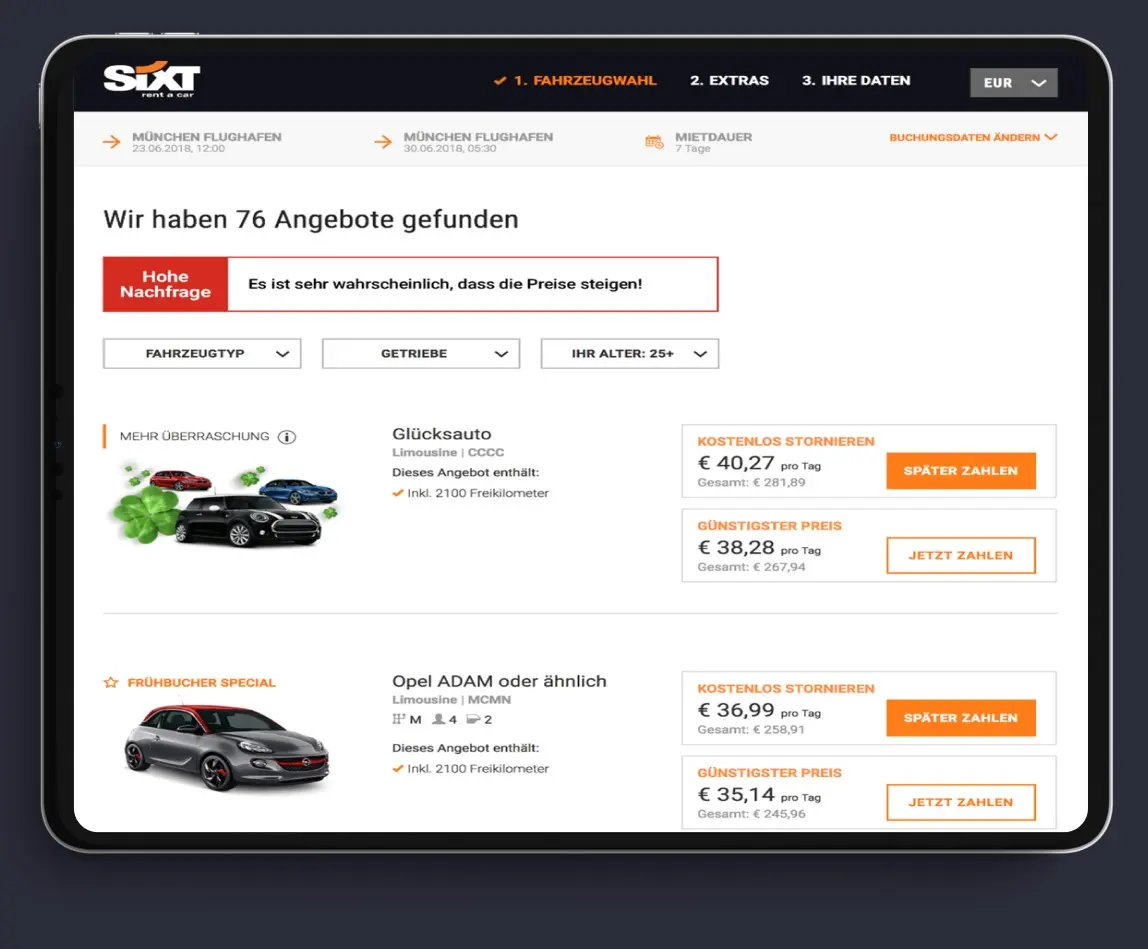Choose Später zahlen for Opel ADAM

961,718
